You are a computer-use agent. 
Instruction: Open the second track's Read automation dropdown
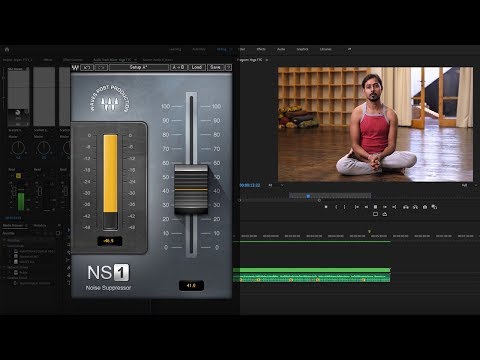tap(44, 169)
